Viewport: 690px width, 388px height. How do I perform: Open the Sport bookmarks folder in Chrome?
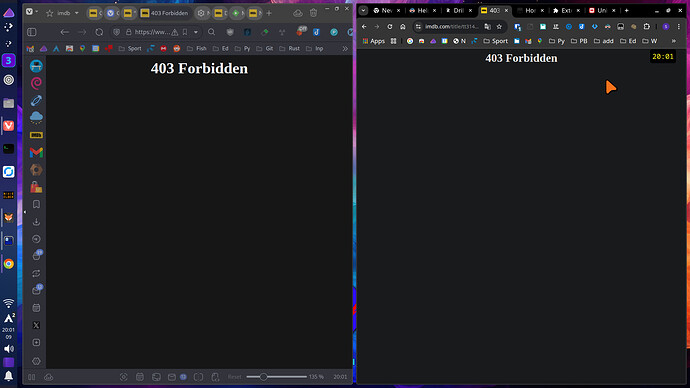(x=495, y=41)
